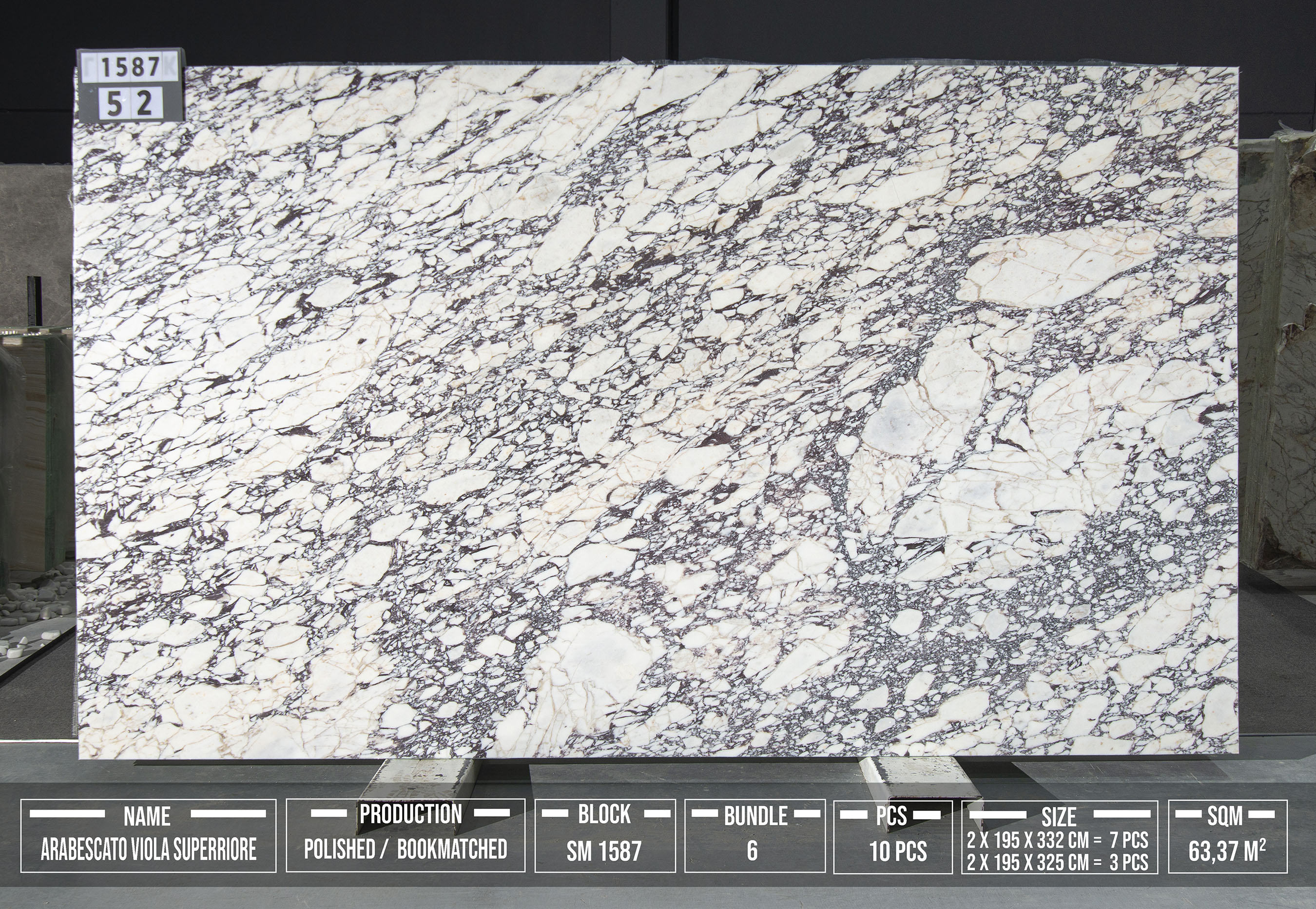Click the NAME header label
The height and width of the screenshot is (909, 1316).
(x=147, y=816)
